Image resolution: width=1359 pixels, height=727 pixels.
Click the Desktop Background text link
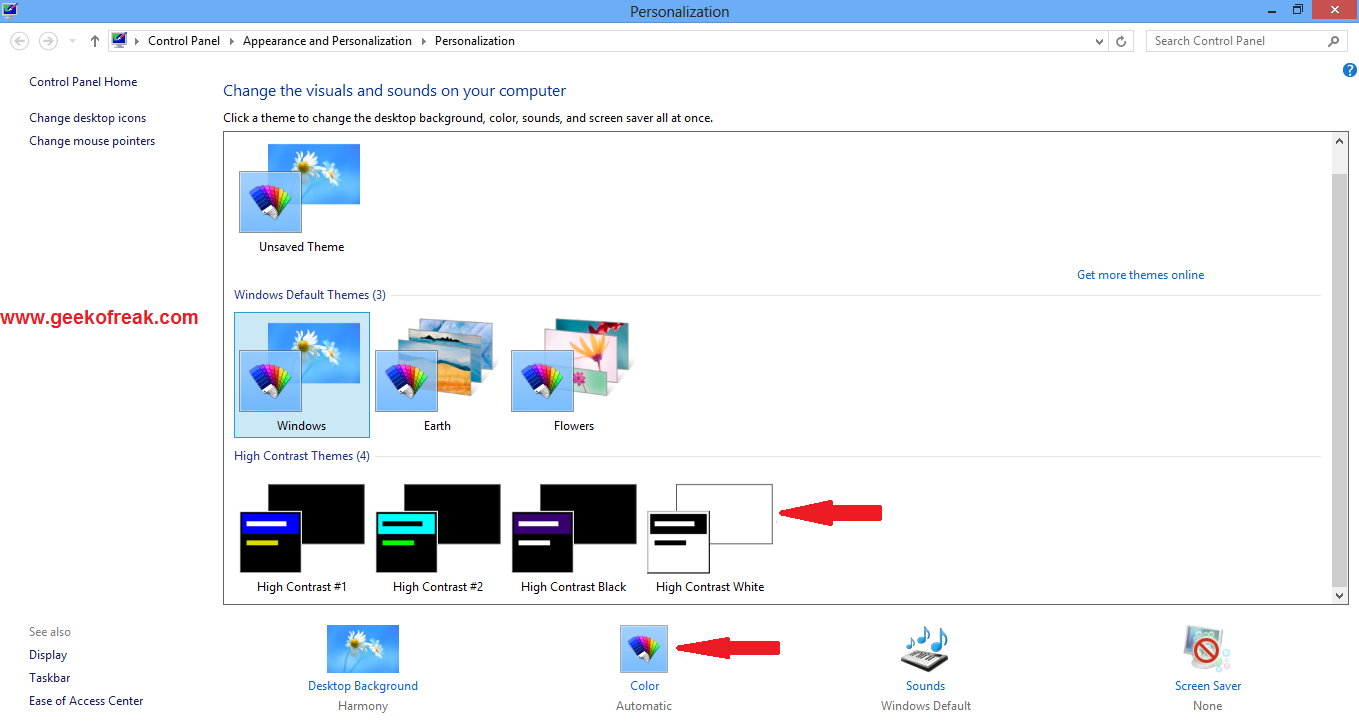coord(363,686)
